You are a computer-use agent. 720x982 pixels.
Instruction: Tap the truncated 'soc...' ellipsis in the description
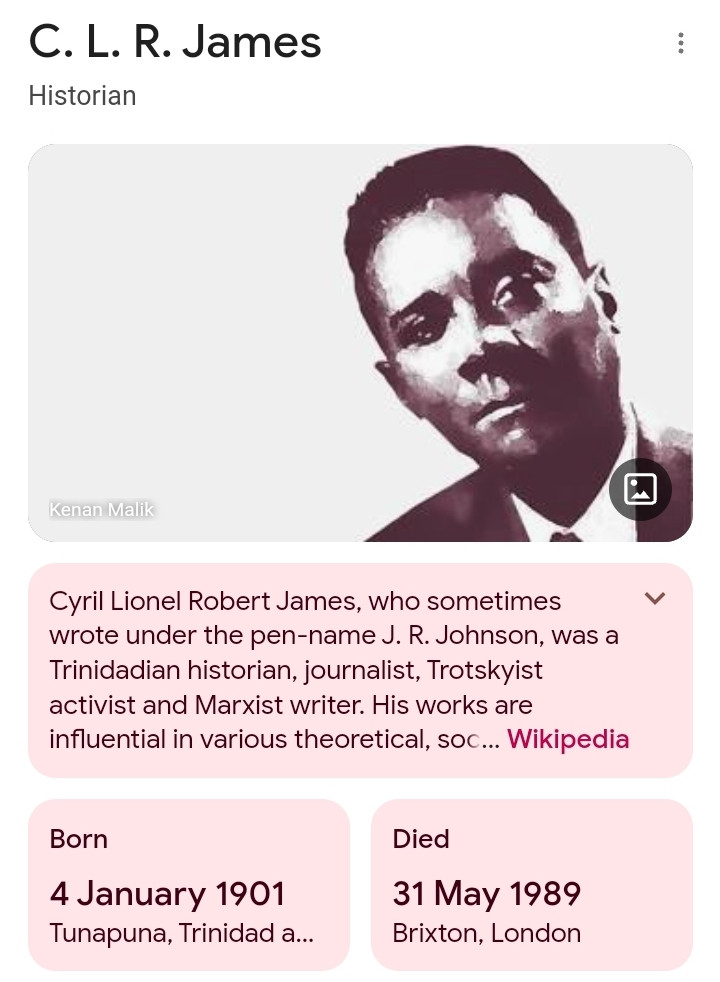(480, 740)
